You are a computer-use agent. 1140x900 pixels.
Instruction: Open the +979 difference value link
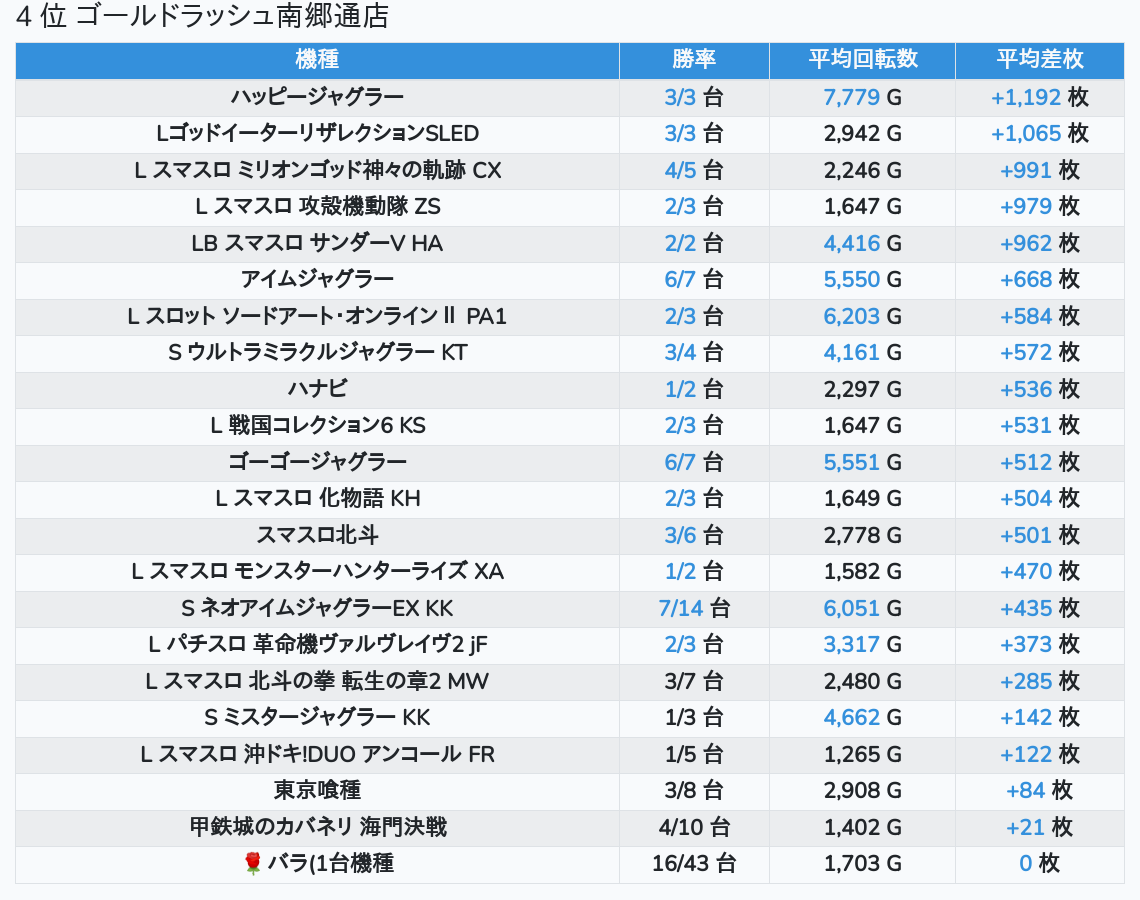[1026, 206]
